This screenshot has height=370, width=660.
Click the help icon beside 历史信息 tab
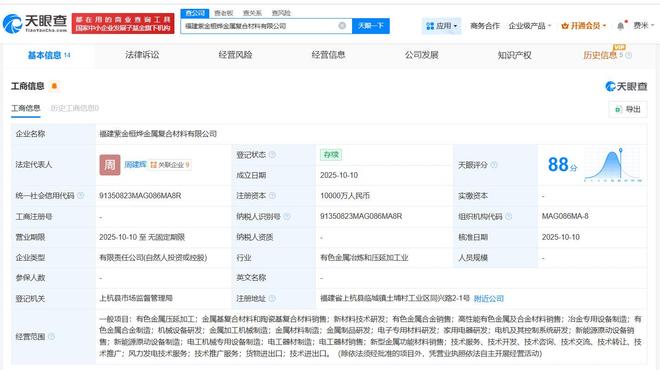pyautogui.click(x=628, y=55)
